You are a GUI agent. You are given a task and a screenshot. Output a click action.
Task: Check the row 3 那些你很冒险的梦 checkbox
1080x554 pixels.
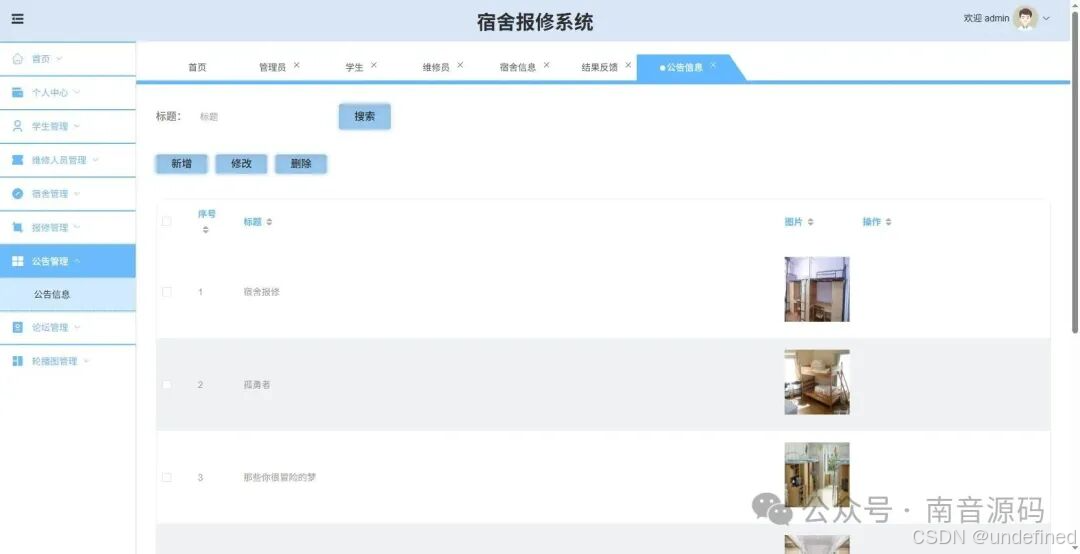pos(166,478)
